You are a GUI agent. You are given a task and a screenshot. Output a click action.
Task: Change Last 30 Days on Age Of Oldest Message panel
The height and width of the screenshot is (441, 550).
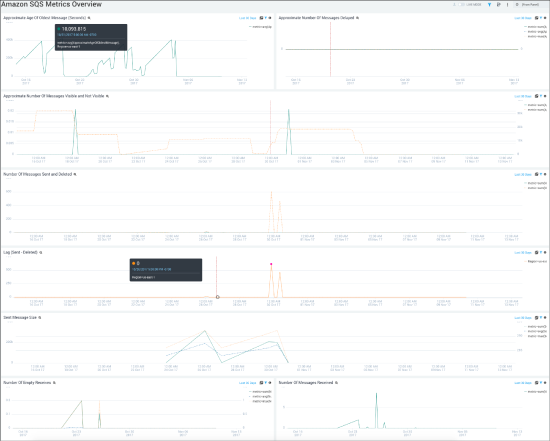pyautogui.click(x=248, y=18)
